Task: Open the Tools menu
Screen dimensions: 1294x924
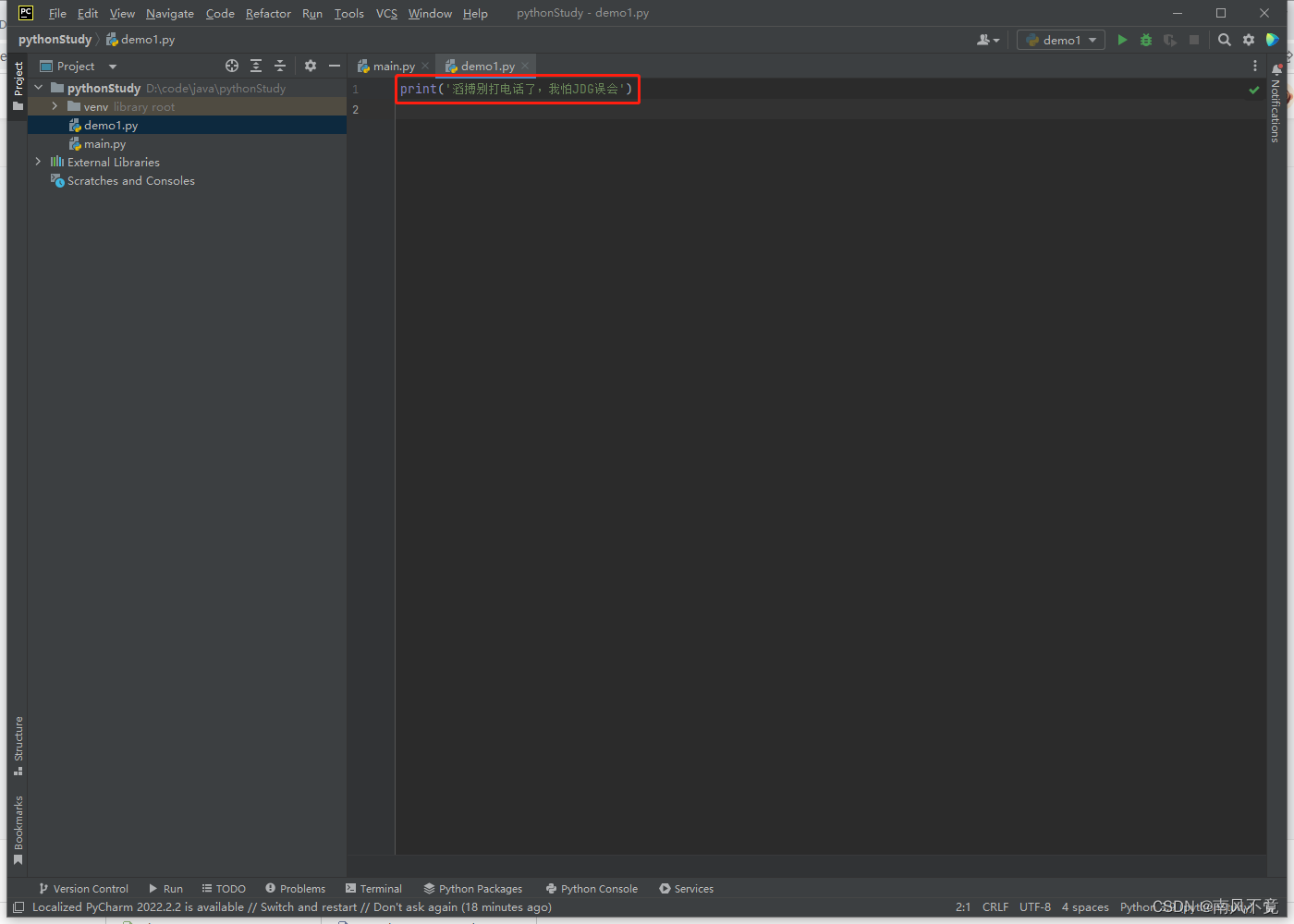Action: click(x=349, y=13)
